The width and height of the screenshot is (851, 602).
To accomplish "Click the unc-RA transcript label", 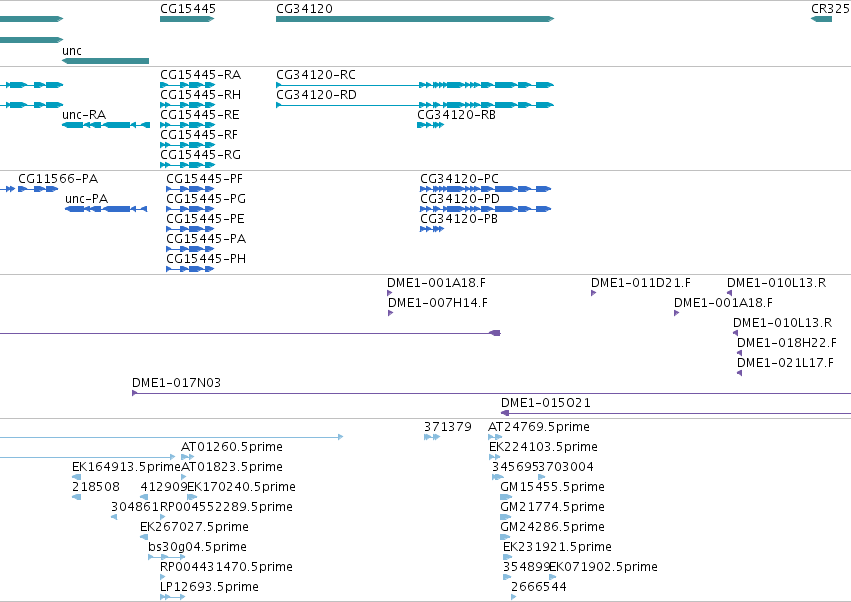I will (x=84, y=115).
